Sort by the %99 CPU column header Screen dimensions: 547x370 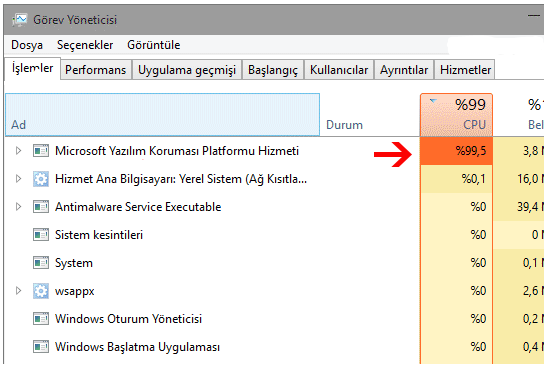[x=456, y=115]
